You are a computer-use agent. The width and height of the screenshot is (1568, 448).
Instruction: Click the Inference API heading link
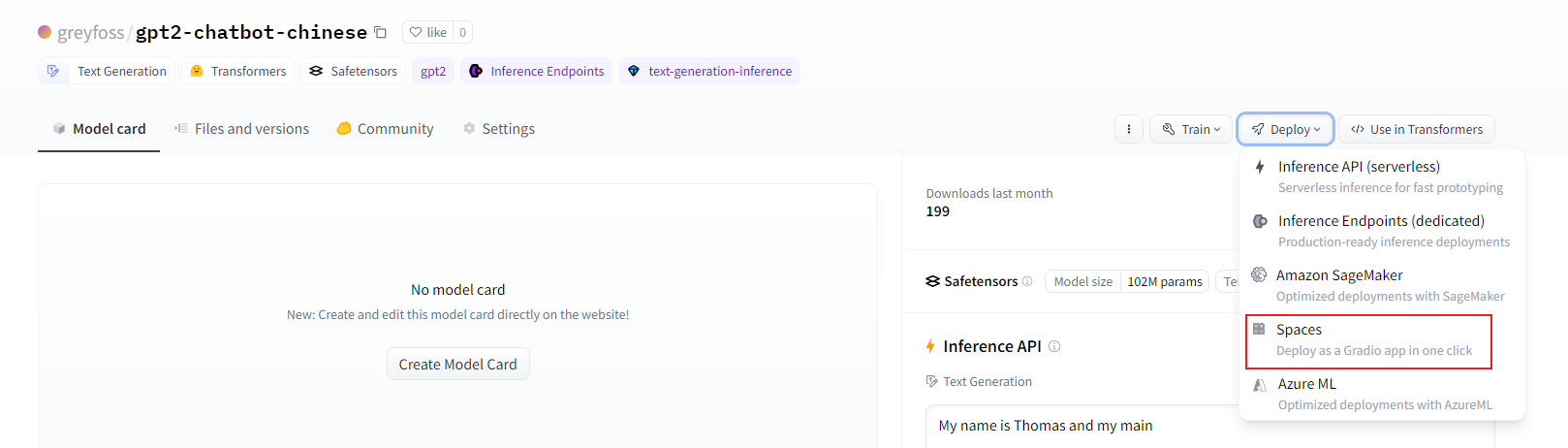coord(992,346)
